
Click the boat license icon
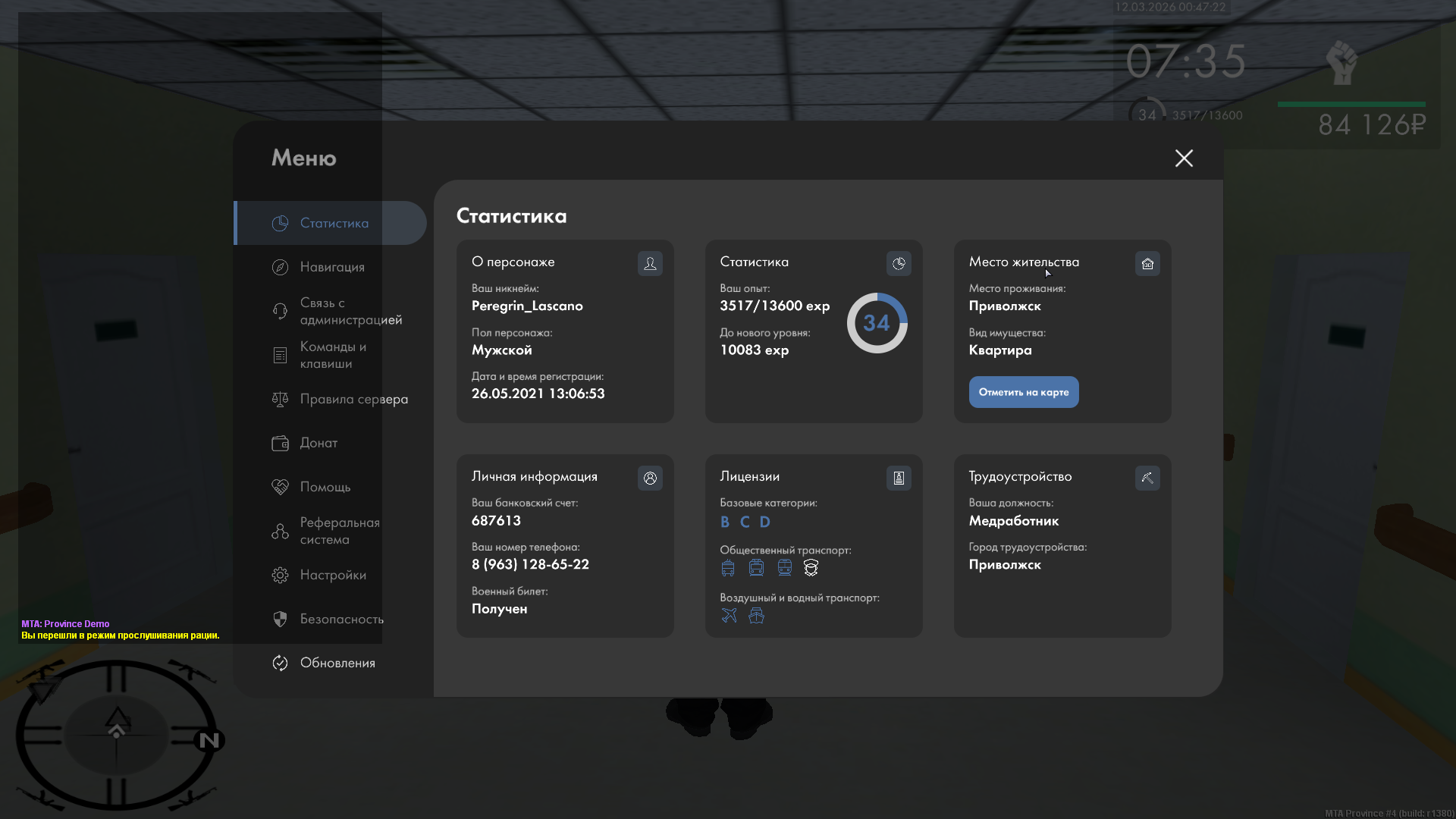coord(756,615)
